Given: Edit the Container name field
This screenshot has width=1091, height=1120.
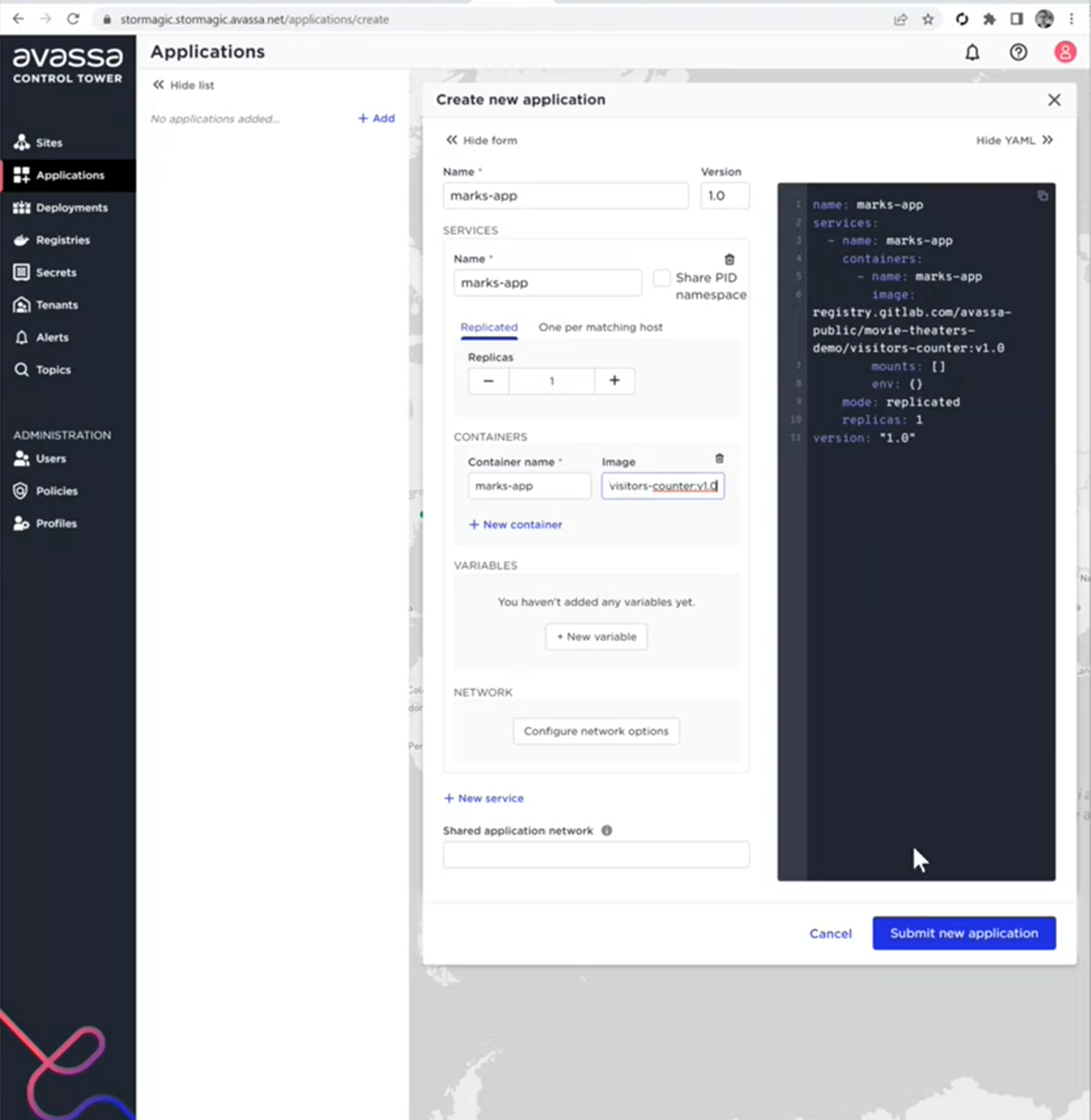Looking at the screenshot, I should pos(529,486).
